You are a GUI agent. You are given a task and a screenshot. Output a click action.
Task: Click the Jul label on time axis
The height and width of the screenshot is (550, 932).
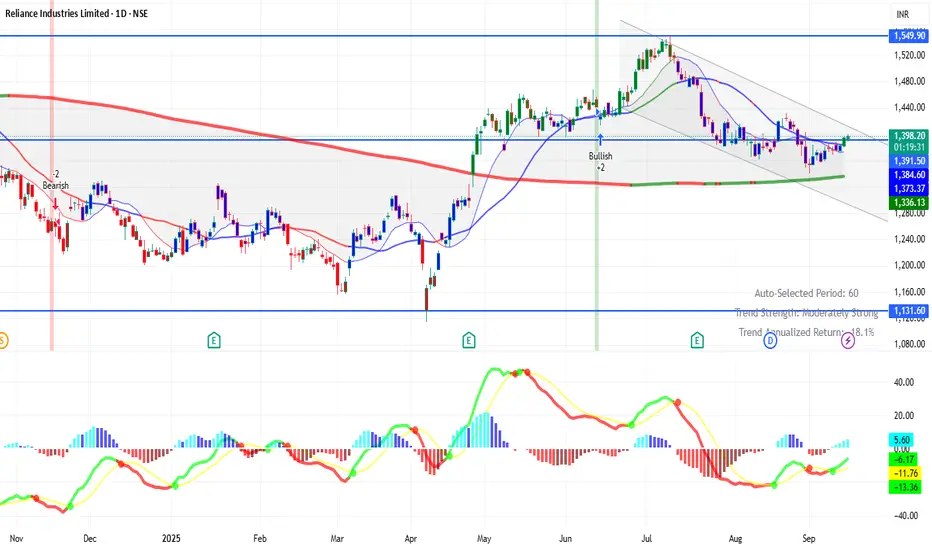[x=647, y=539]
